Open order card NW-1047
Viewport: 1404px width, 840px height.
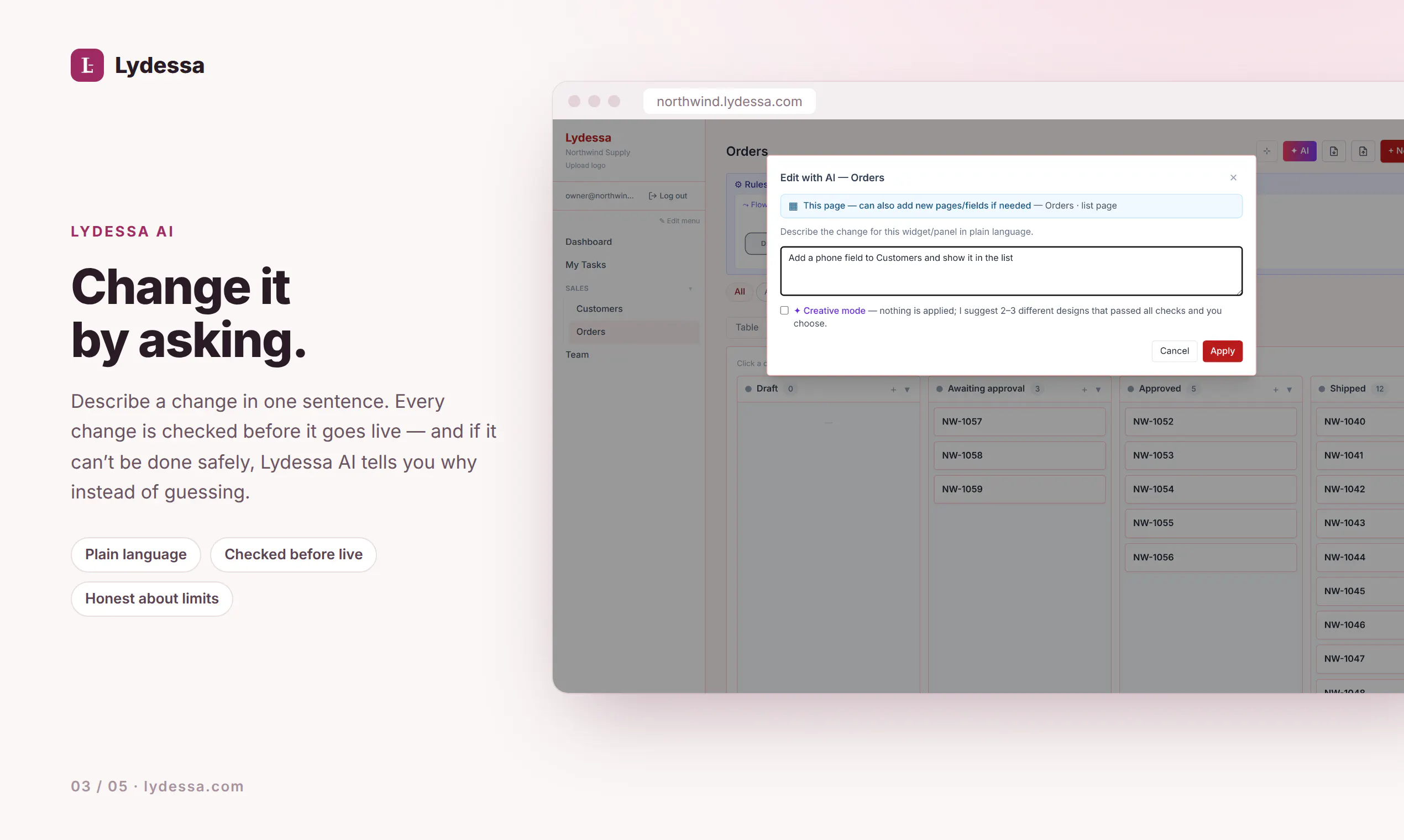[x=1360, y=659]
